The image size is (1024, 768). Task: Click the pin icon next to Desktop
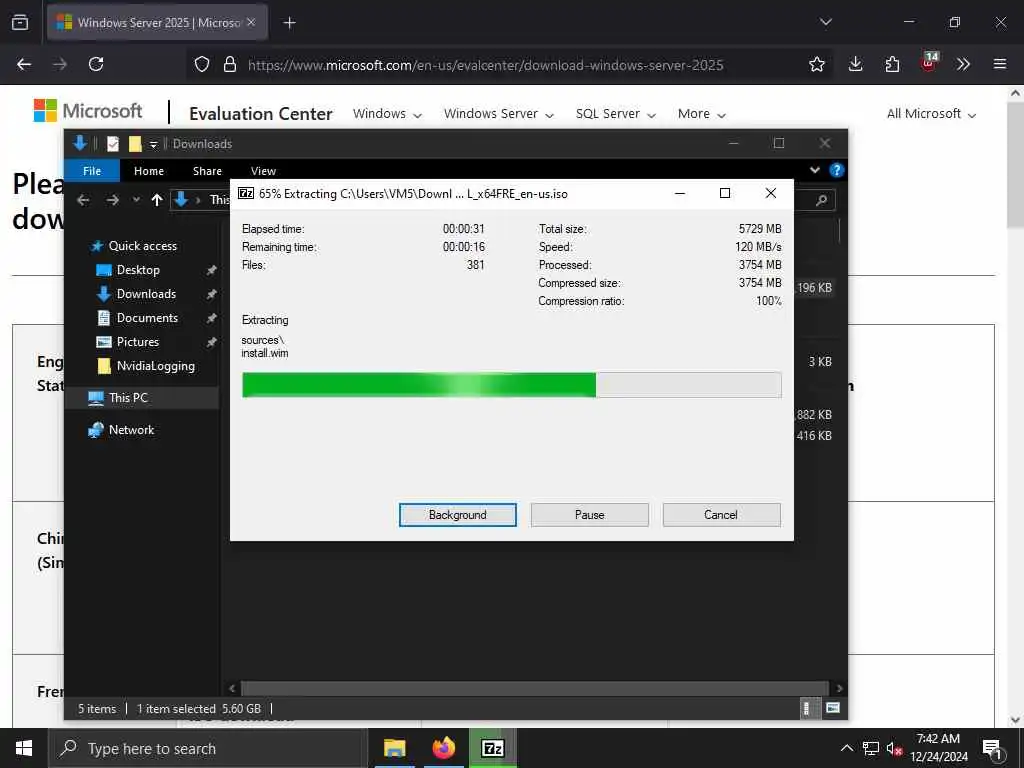(211, 270)
